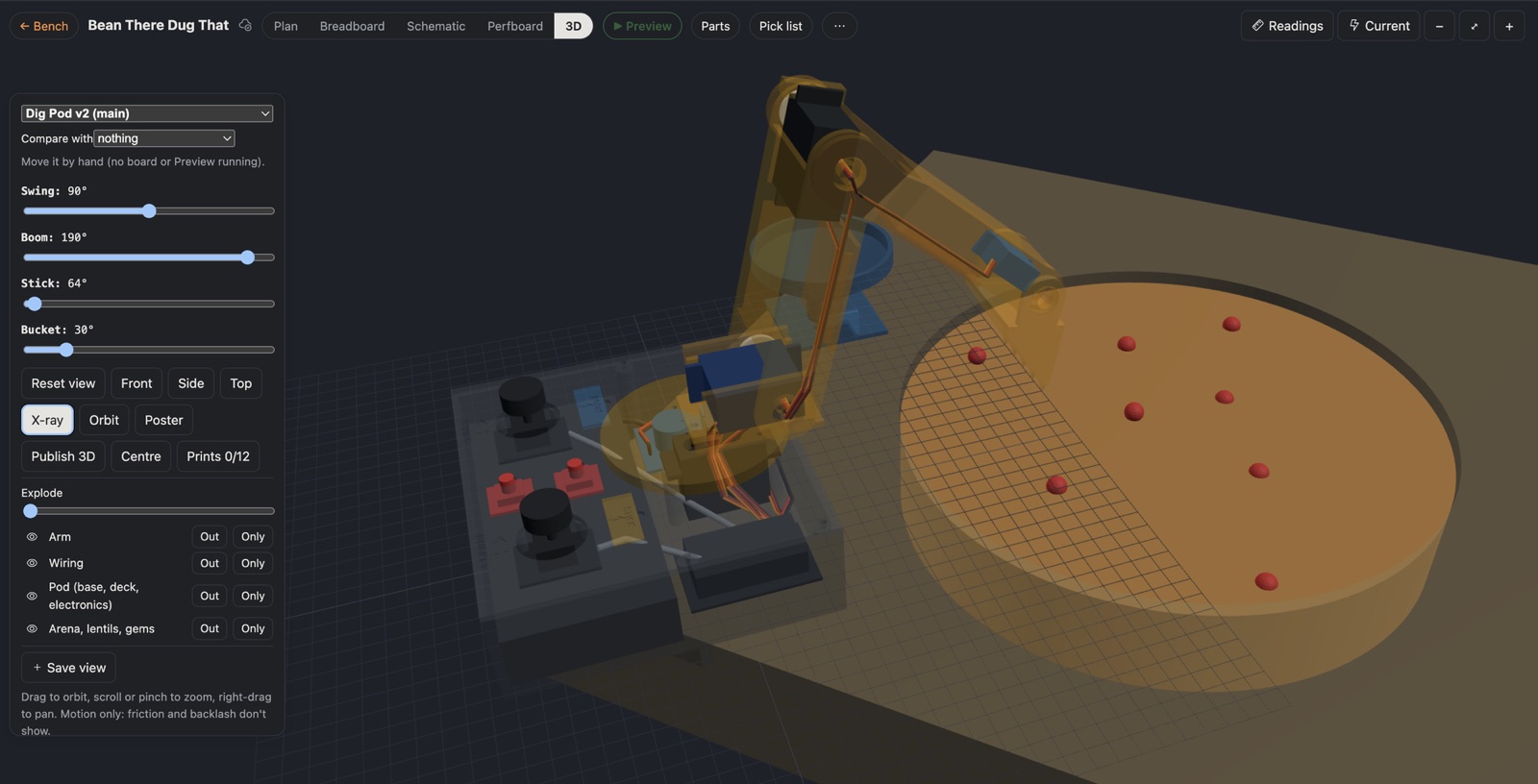Click the zoom out minus icon
The image size is (1538, 784).
pos(1439,26)
